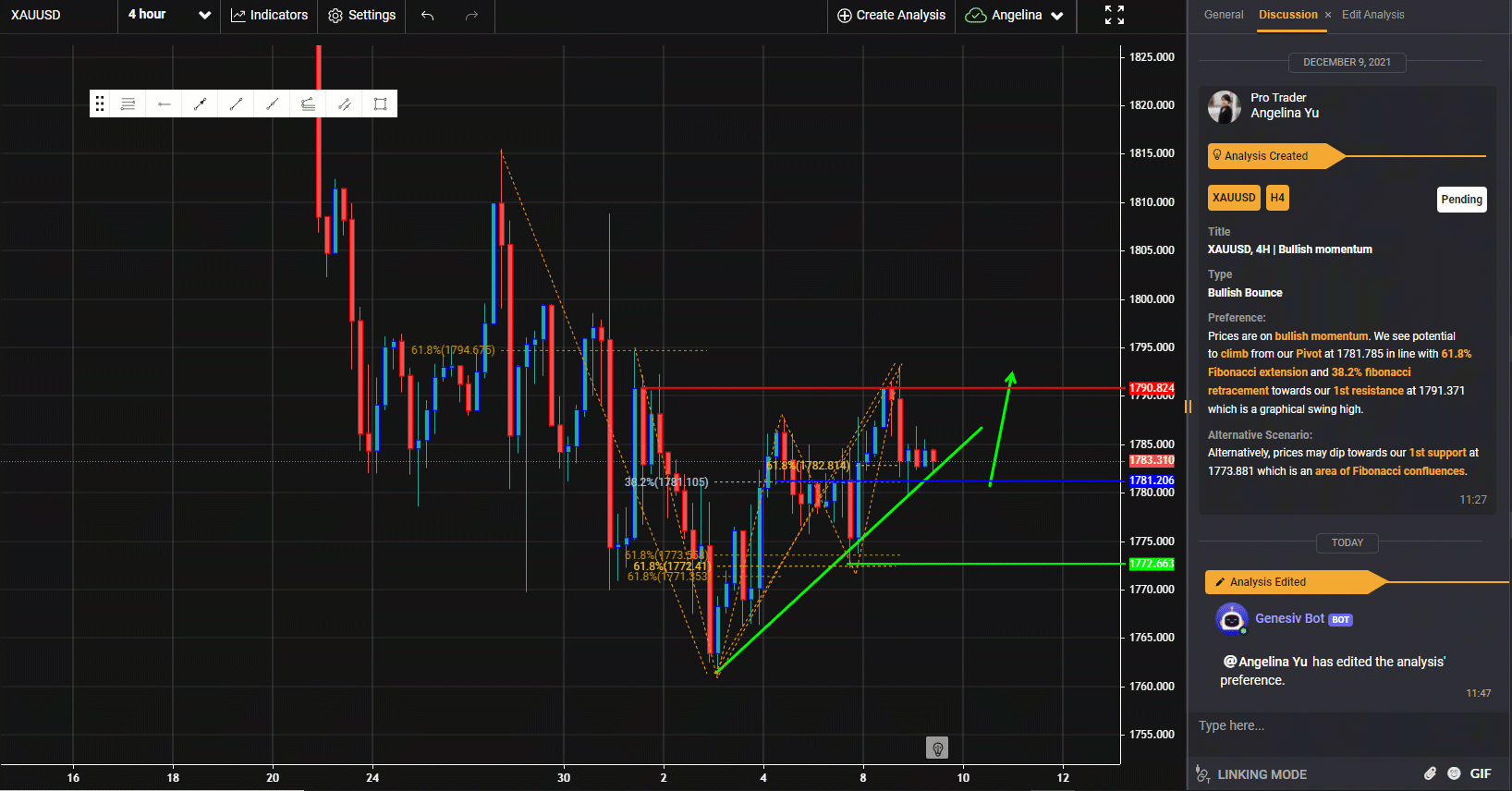Image resolution: width=1512 pixels, height=791 pixels.
Task: Click the current price 1783.310 label
Action: tap(1152, 460)
